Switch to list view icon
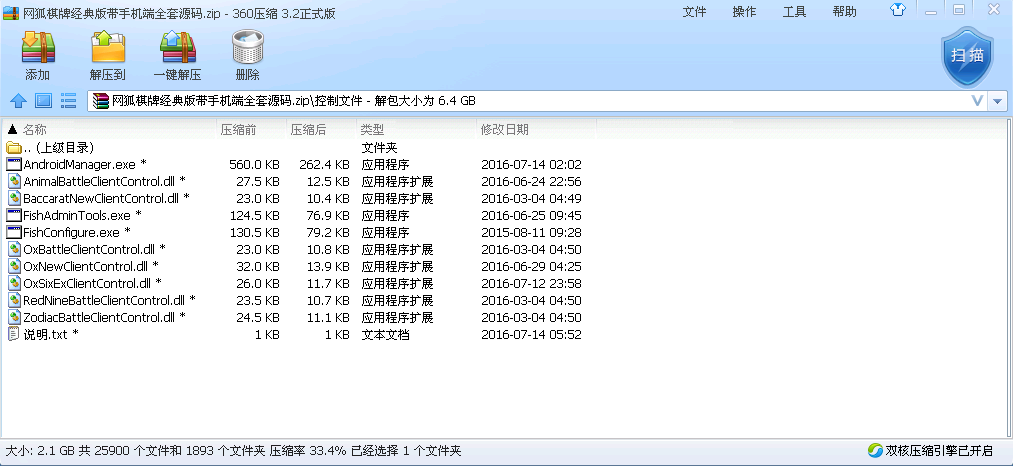 pos(69,100)
